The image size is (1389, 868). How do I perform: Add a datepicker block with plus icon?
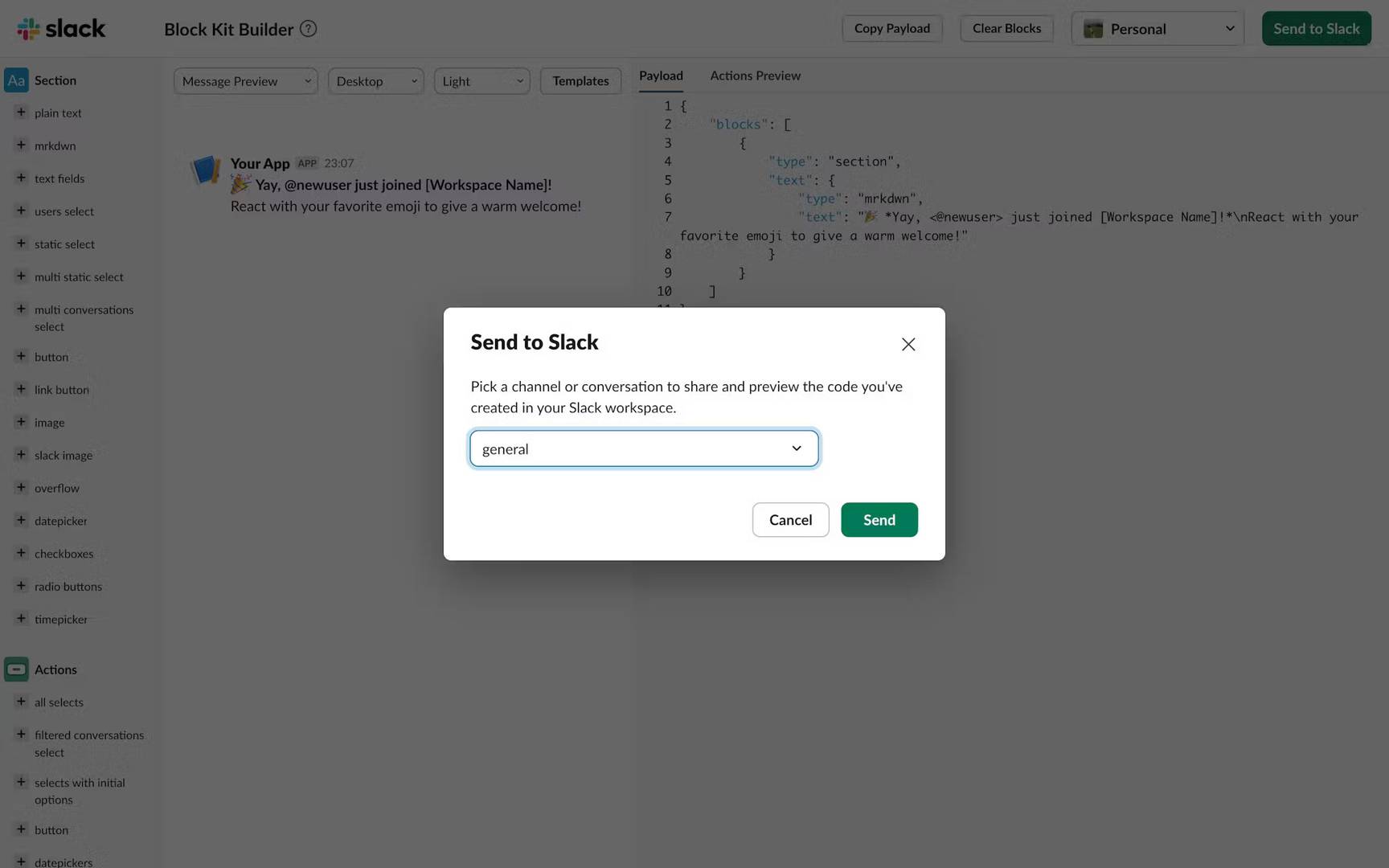[21, 520]
